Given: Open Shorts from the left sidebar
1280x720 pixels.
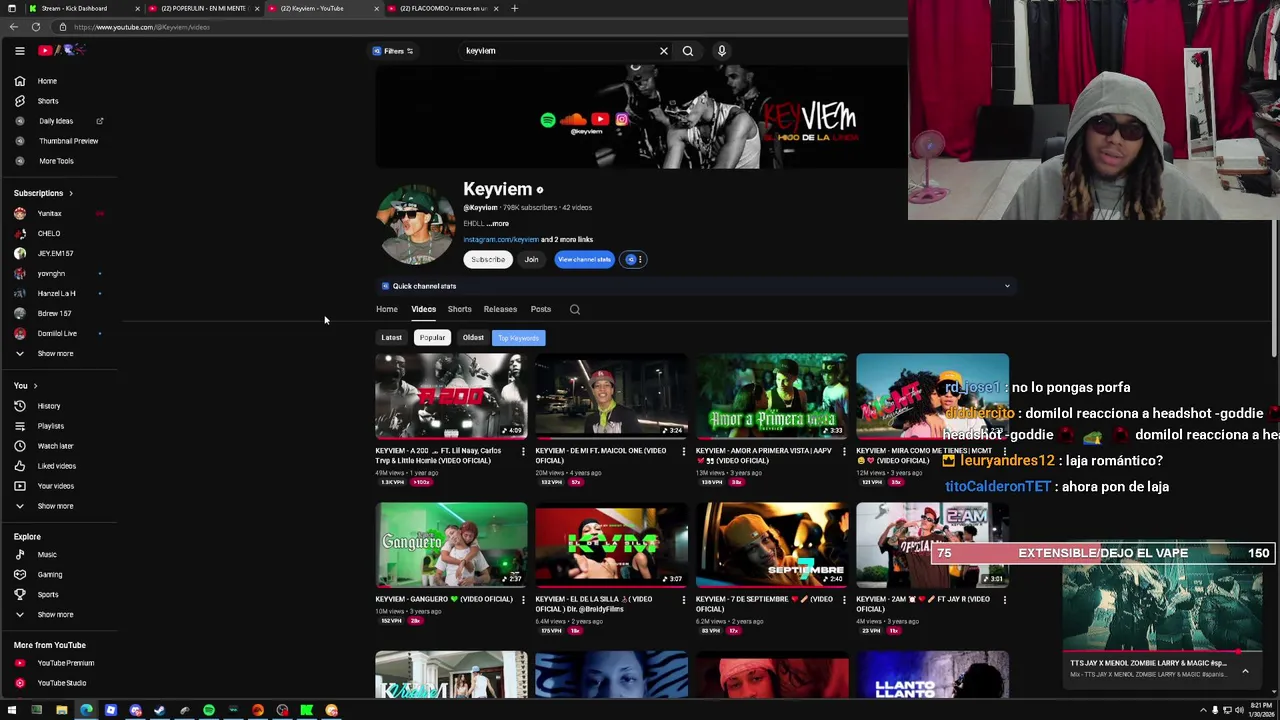Looking at the screenshot, I should (x=48, y=101).
